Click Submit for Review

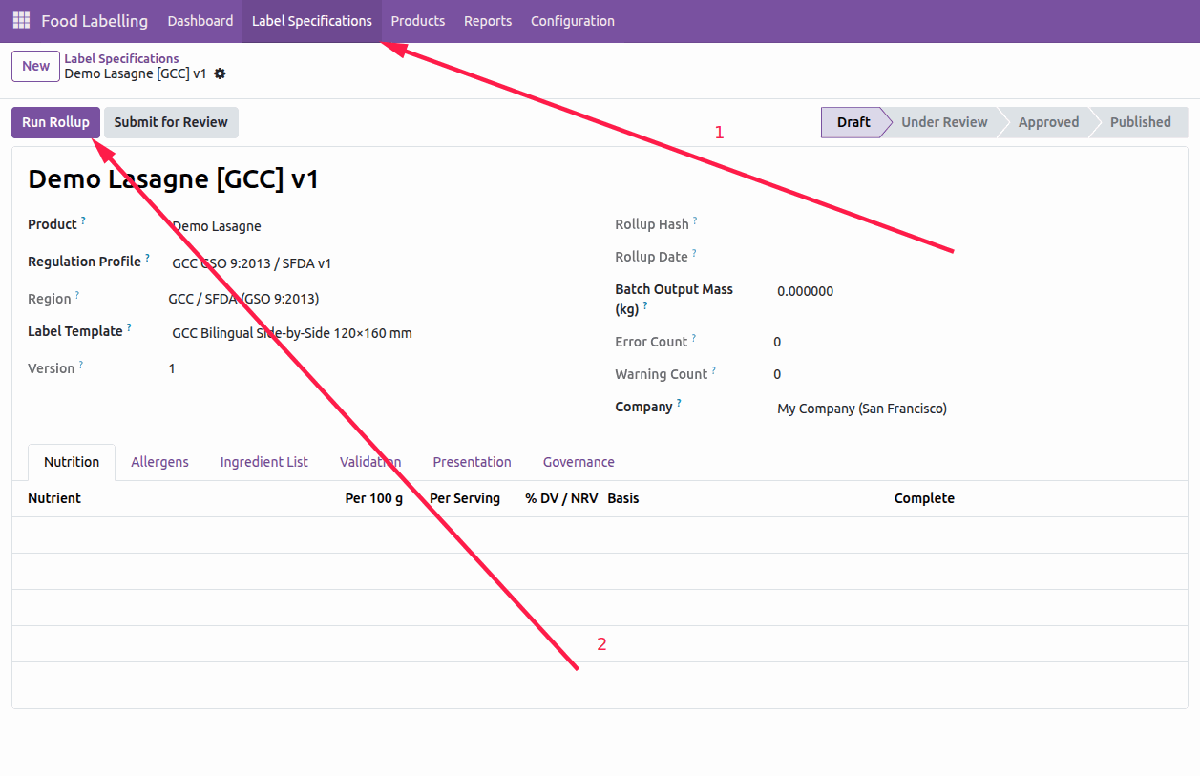(171, 122)
